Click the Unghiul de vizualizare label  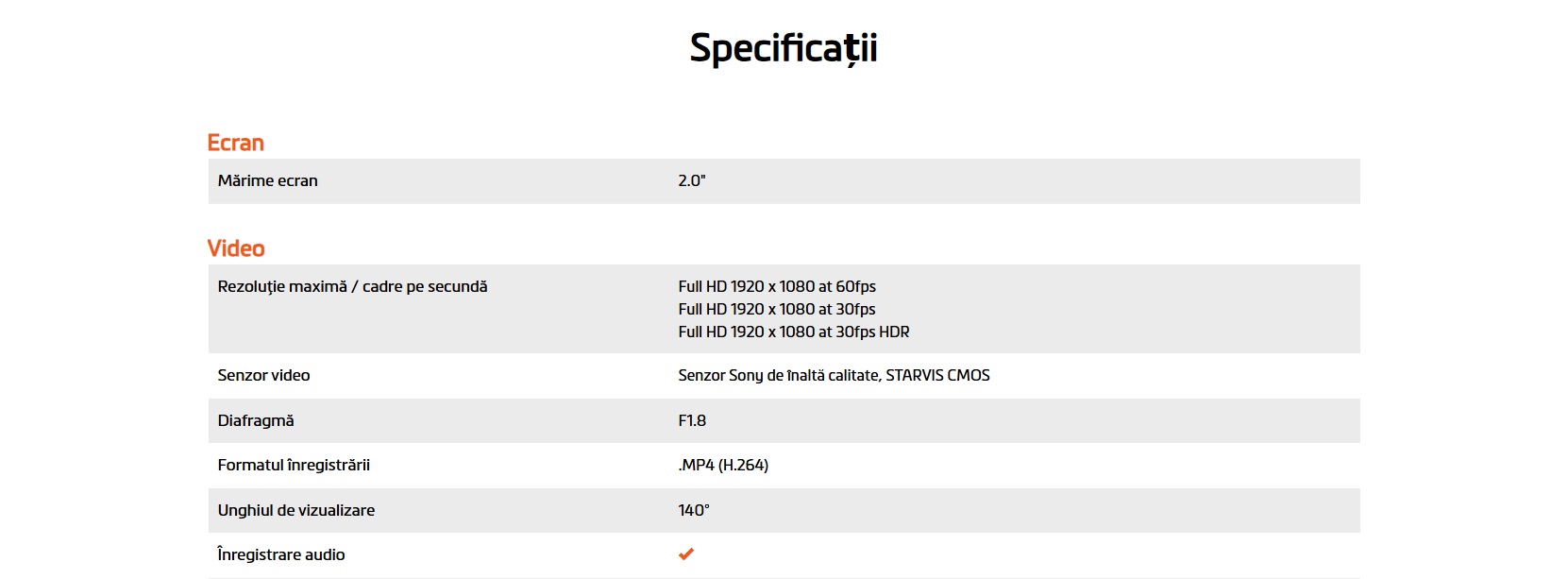click(x=295, y=510)
